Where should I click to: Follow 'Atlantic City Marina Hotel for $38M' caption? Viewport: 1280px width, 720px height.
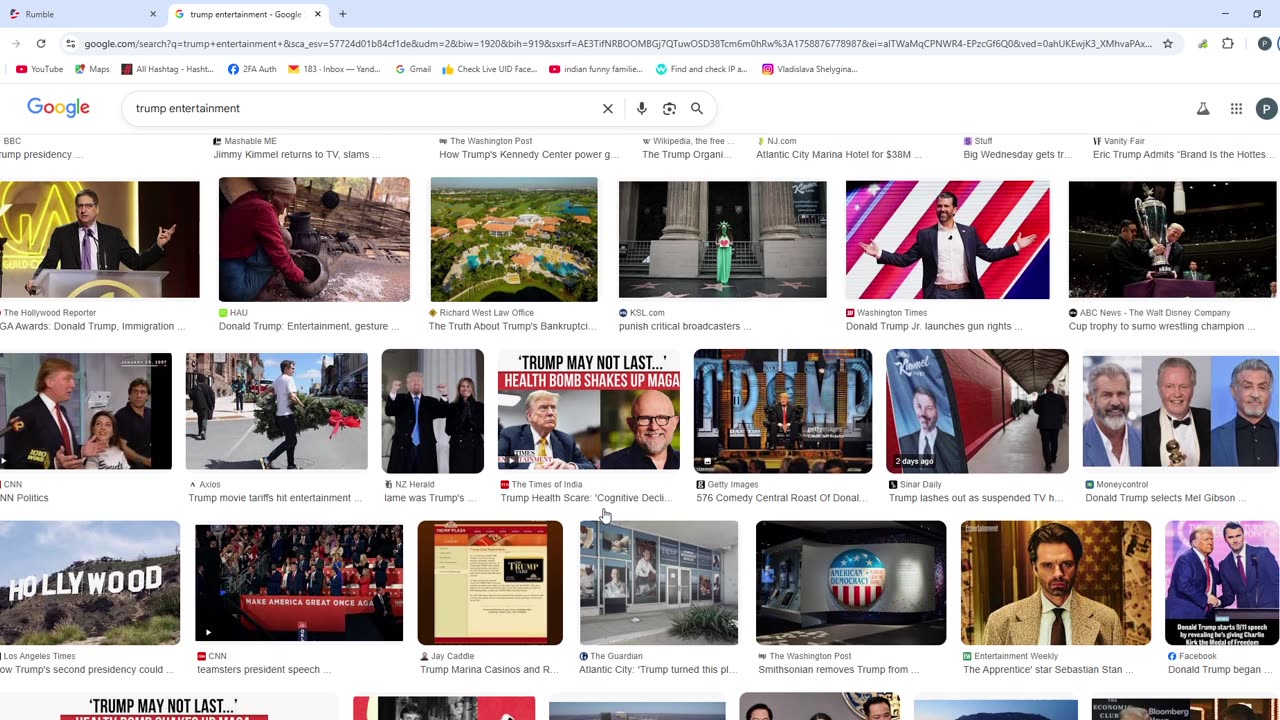click(x=839, y=155)
